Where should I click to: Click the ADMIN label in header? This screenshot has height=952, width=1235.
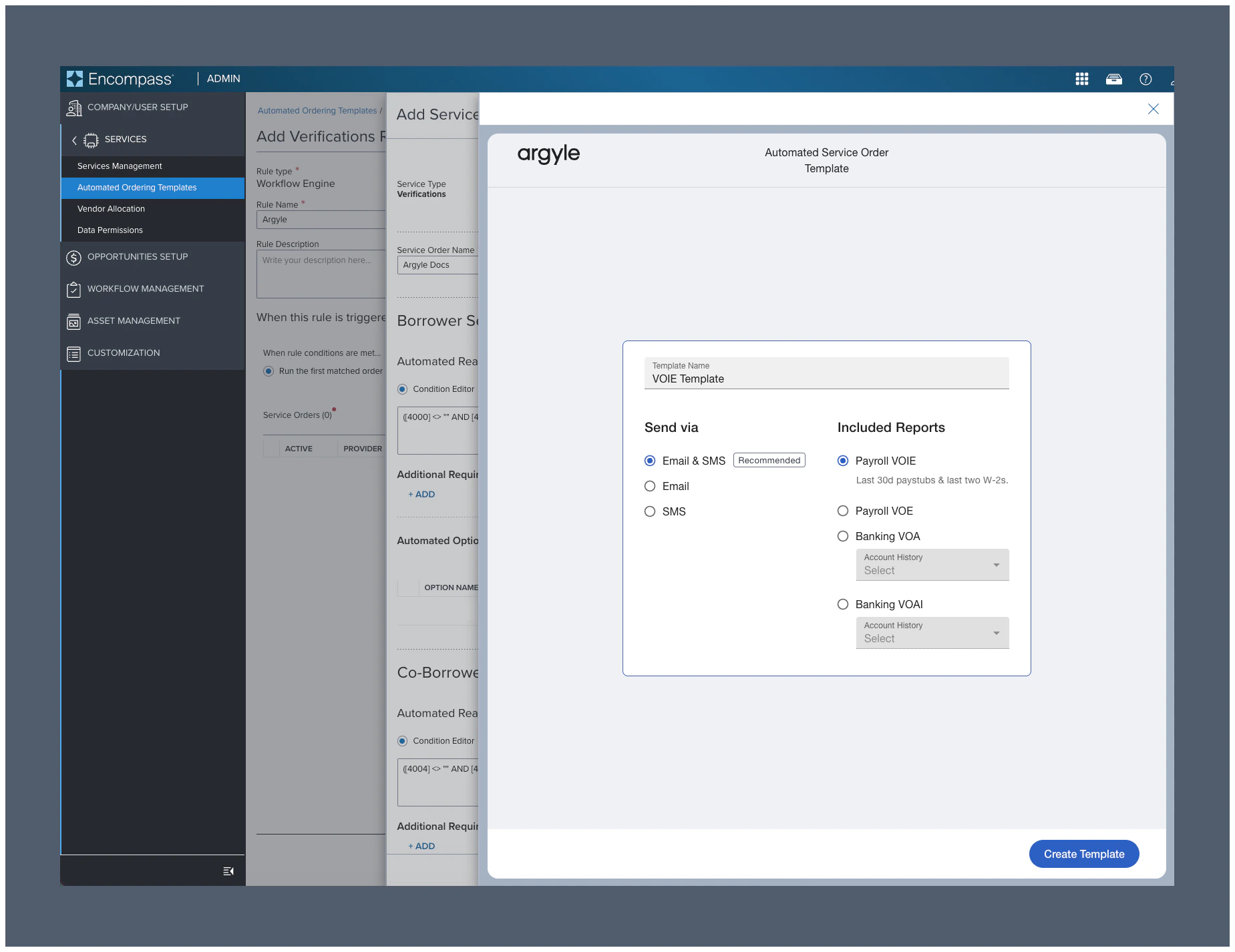pos(223,79)
